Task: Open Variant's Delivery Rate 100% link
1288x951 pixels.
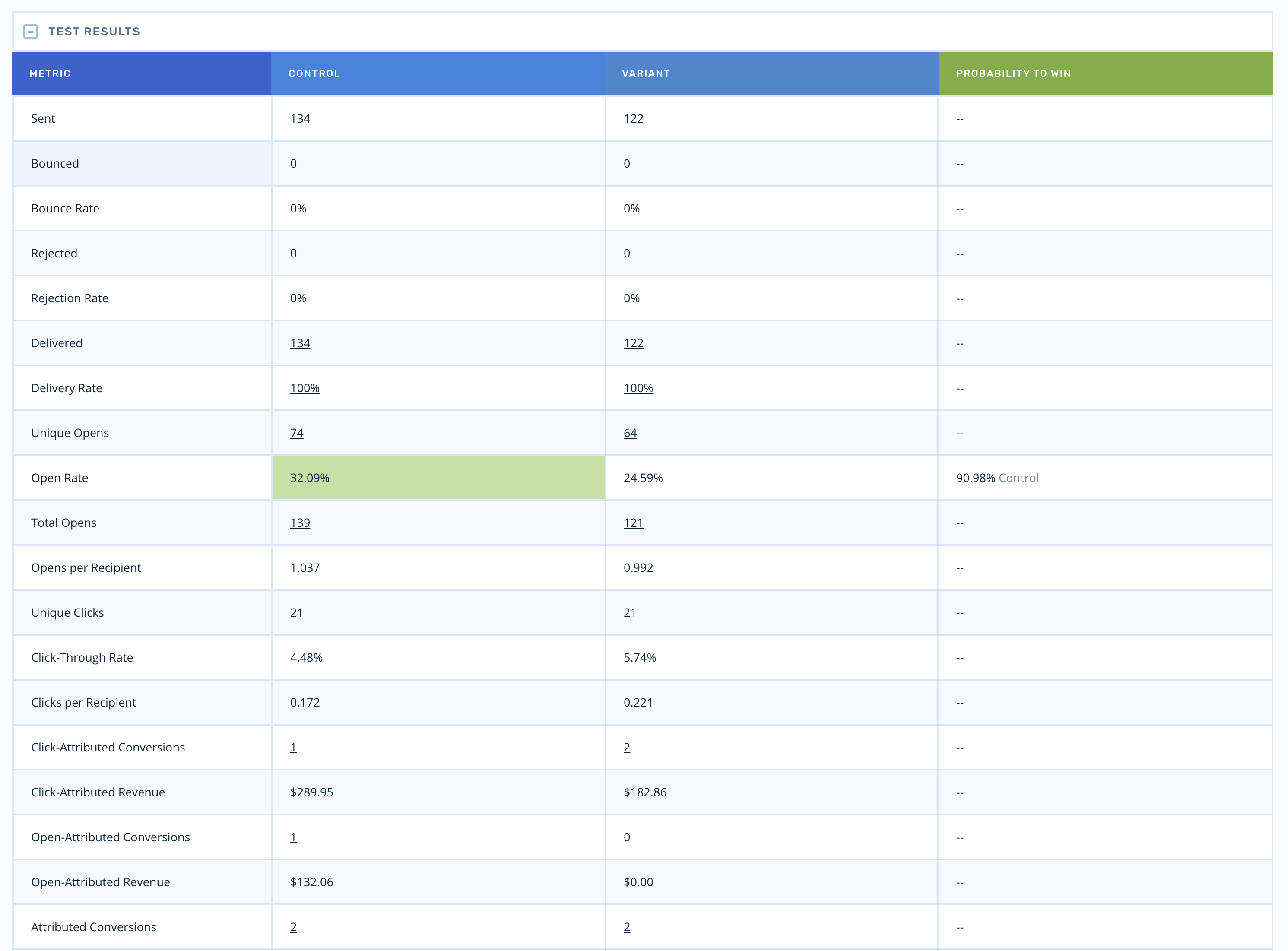Action: tap(638, 388)
